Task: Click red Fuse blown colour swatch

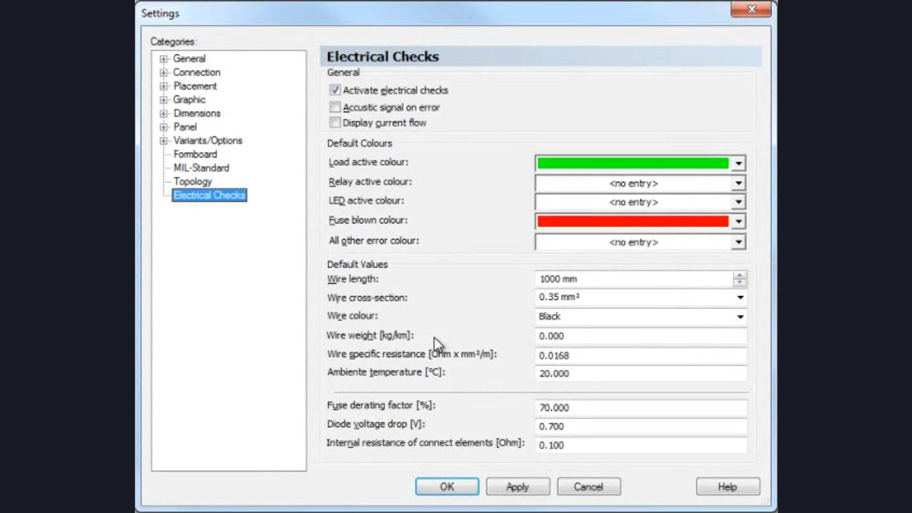Action: pyautogui.click(x=632, y=222)
